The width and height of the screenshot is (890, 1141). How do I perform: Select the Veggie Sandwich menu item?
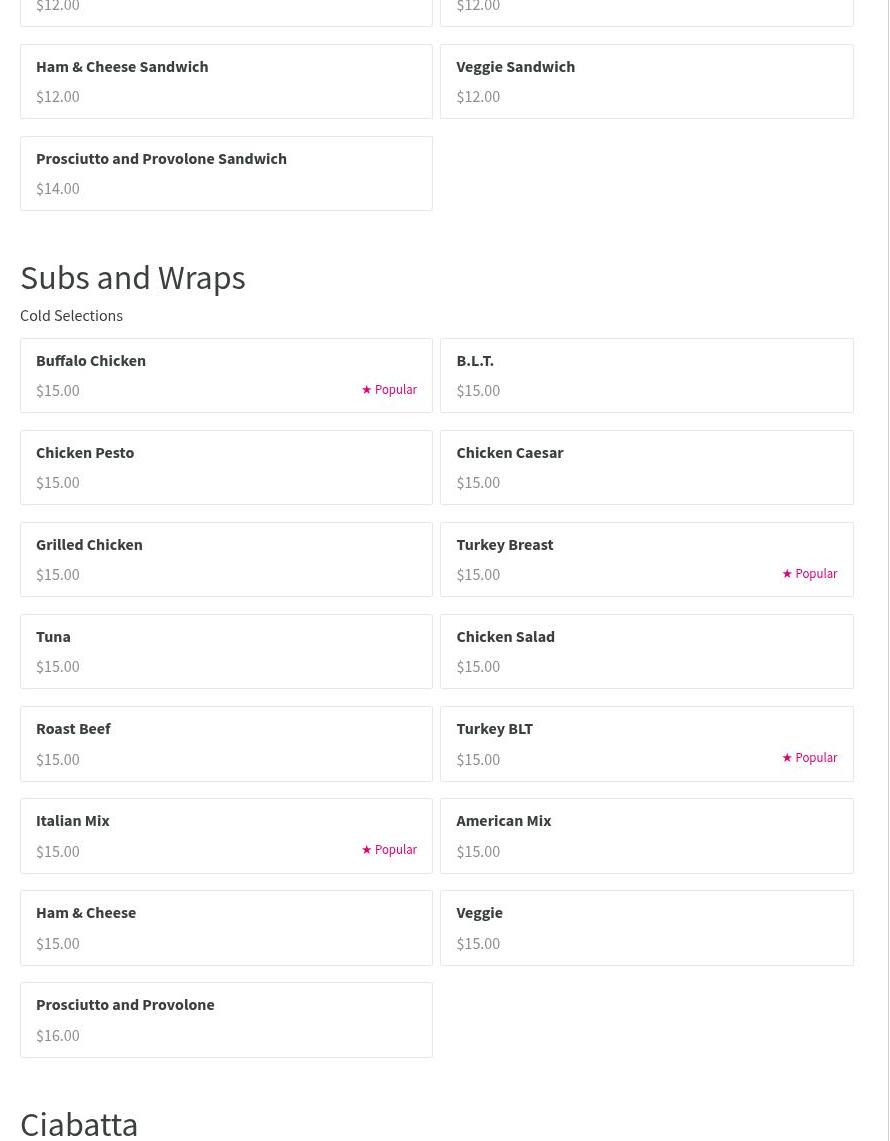[x=646, y=81]
